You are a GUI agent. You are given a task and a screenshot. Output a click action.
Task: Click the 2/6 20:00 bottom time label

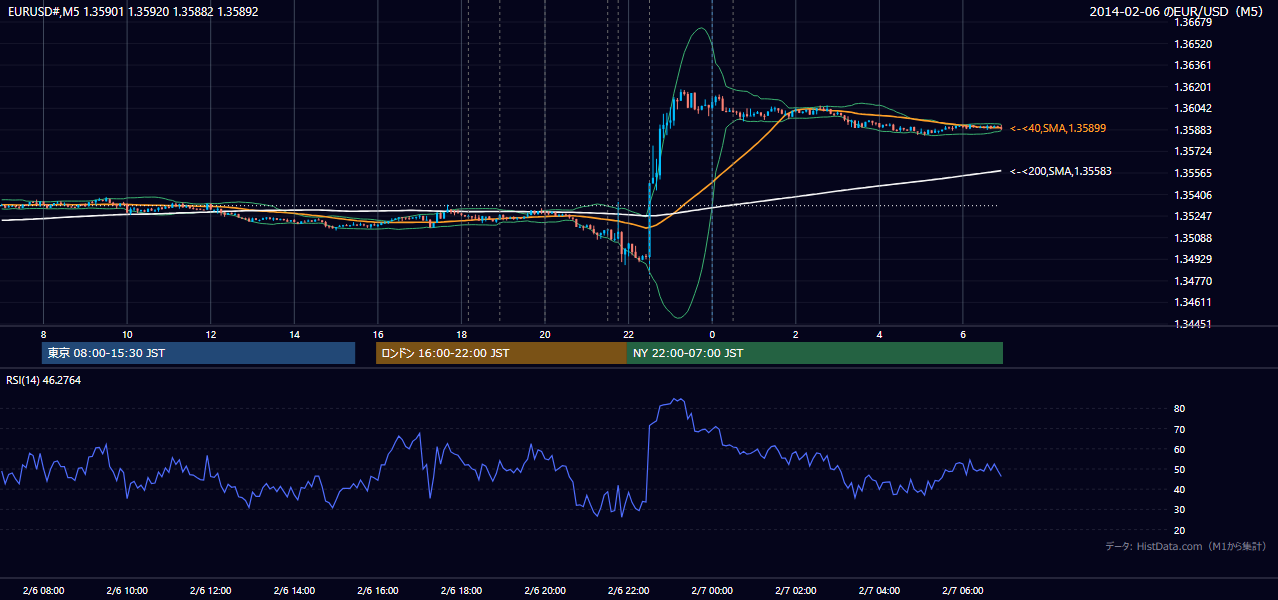tap(545, 590)
